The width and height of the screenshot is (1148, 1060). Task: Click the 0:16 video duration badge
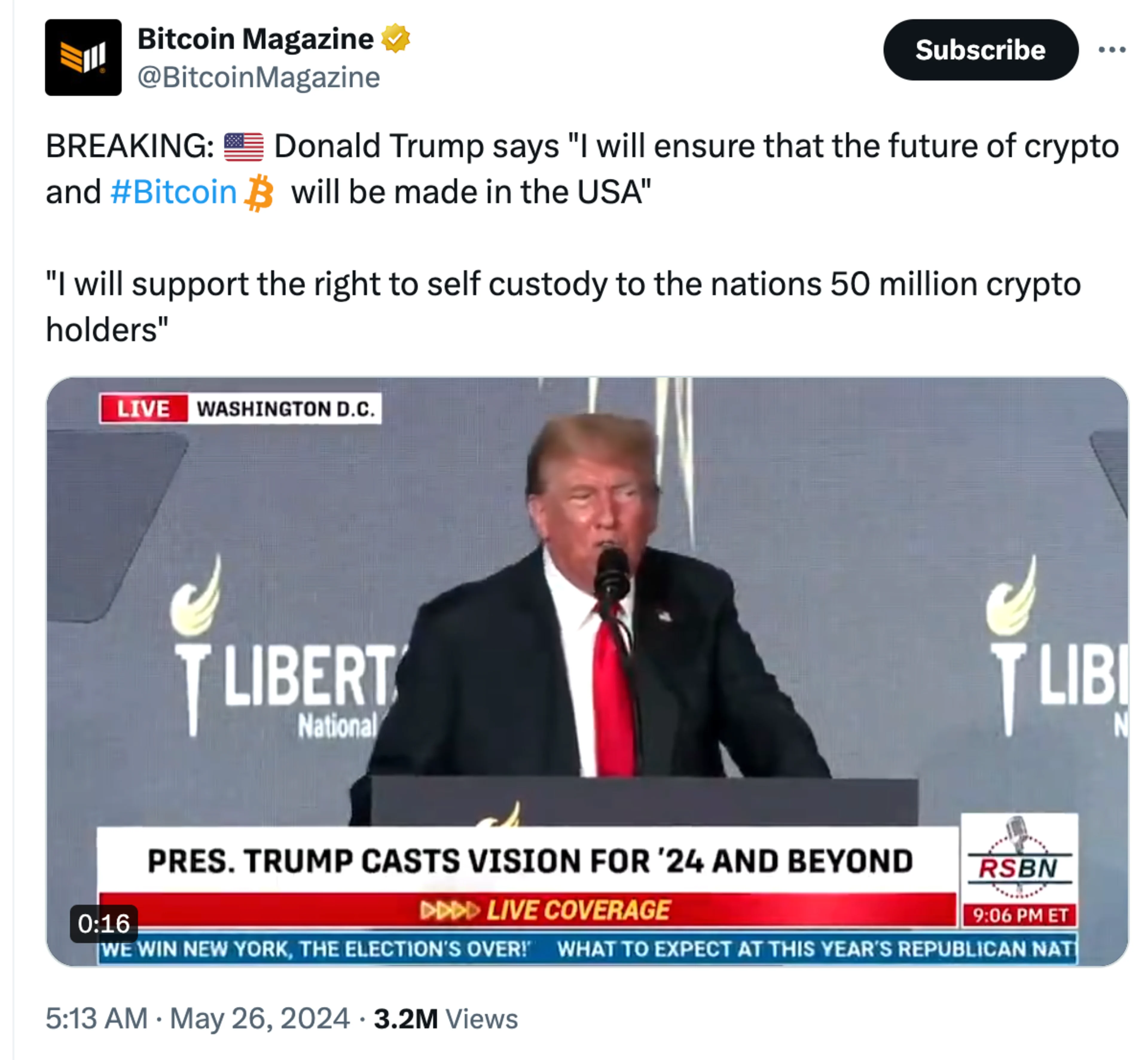pos(104,923)
